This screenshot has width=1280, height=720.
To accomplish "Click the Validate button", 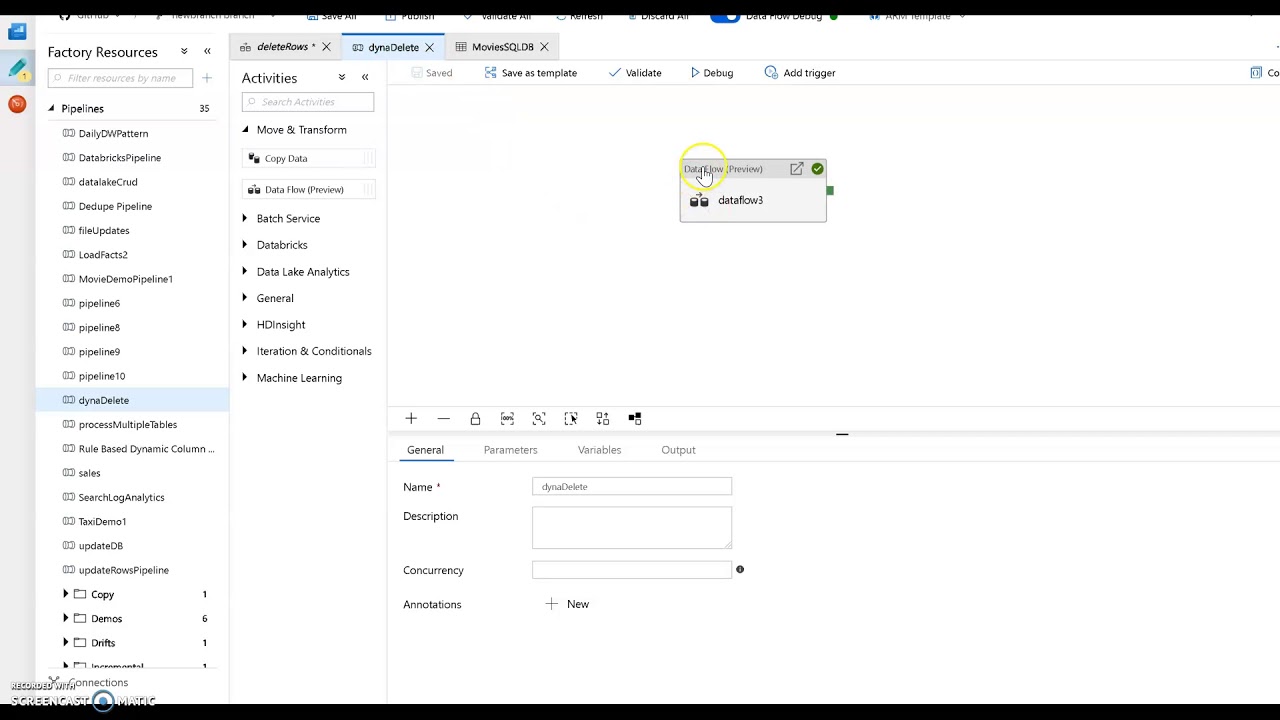I will pyautogui.click(x=635, y=73).
